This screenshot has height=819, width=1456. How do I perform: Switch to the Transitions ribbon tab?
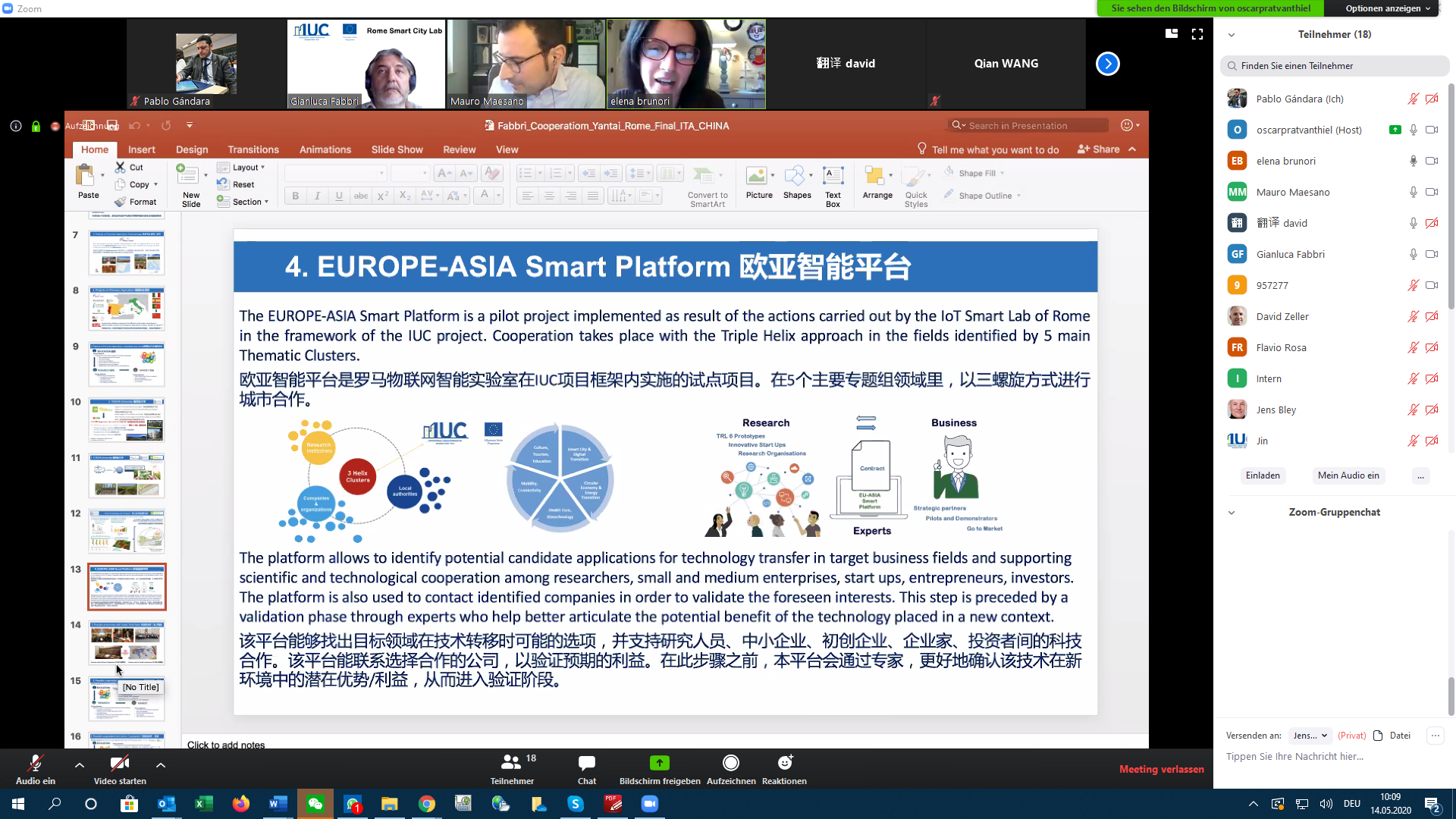pyautogui.click(x=253, y=149)
